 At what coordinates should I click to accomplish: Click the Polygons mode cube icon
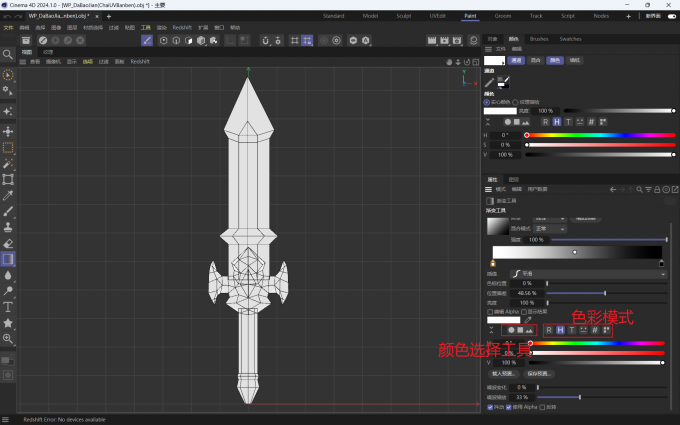(x=189, y=40)
